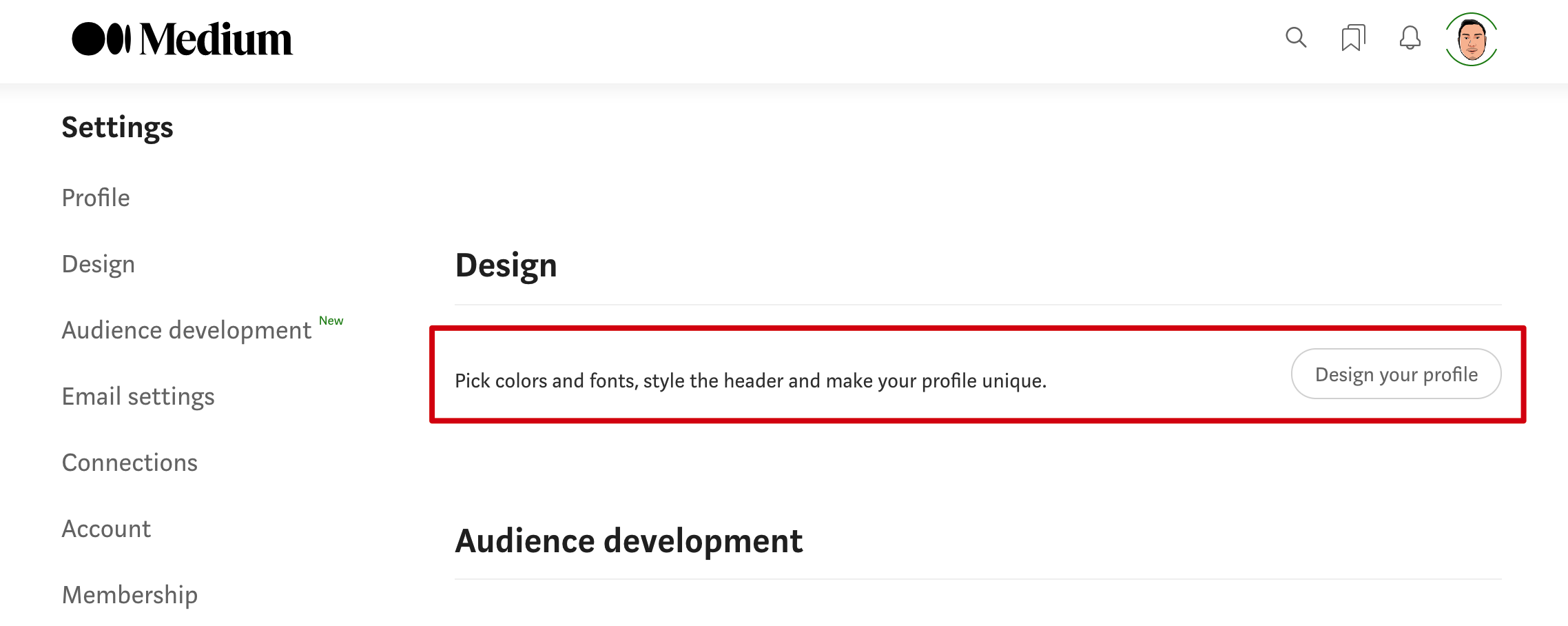Click the Medium wordmark text
1568x626 pixels.
pos(216,39)
